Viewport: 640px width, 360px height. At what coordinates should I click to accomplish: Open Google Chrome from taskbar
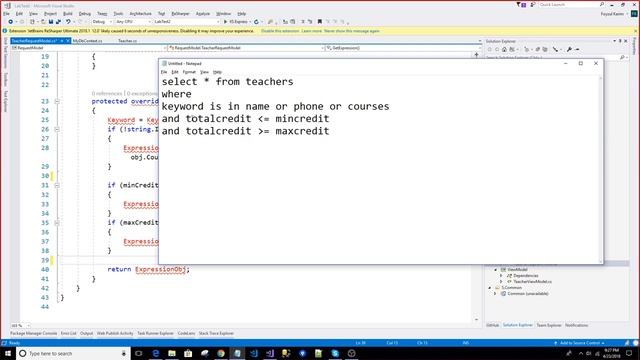click(x=221, y=353)
